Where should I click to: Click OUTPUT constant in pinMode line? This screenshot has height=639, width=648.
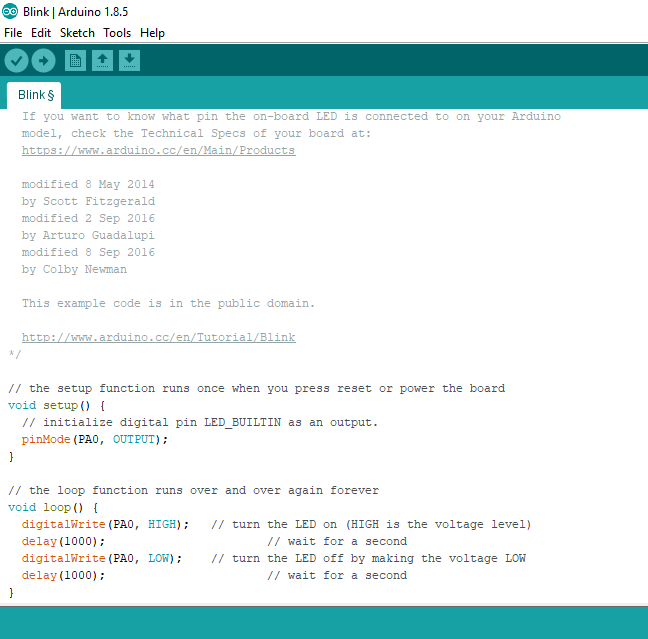point(133,439)
